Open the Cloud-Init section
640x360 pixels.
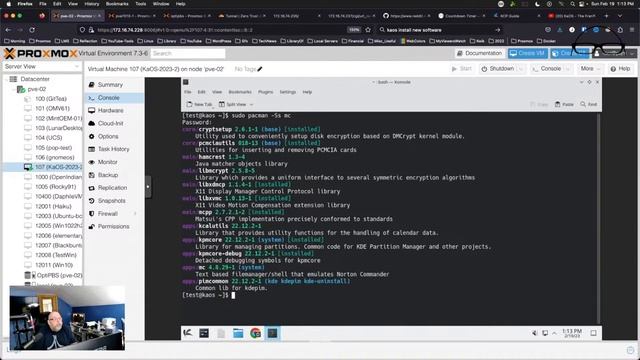[110, 123]
